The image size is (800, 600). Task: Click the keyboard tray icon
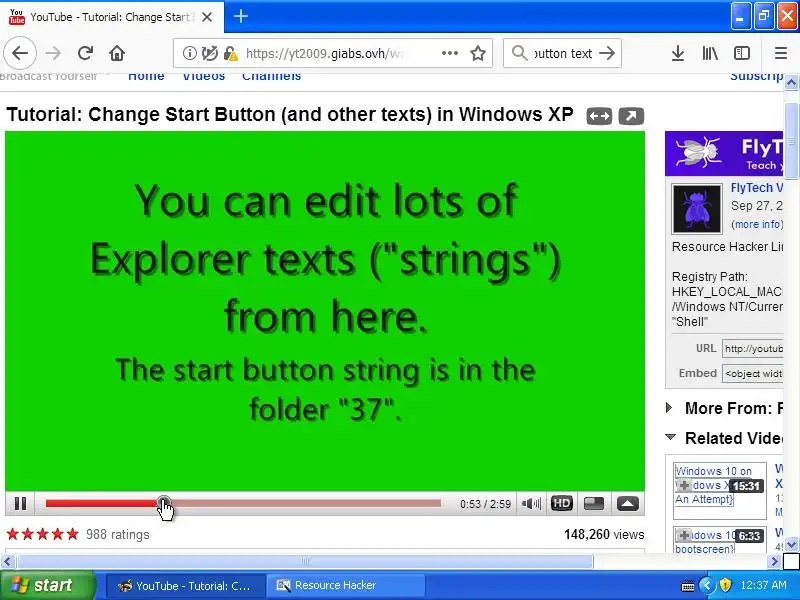(688, 586)
